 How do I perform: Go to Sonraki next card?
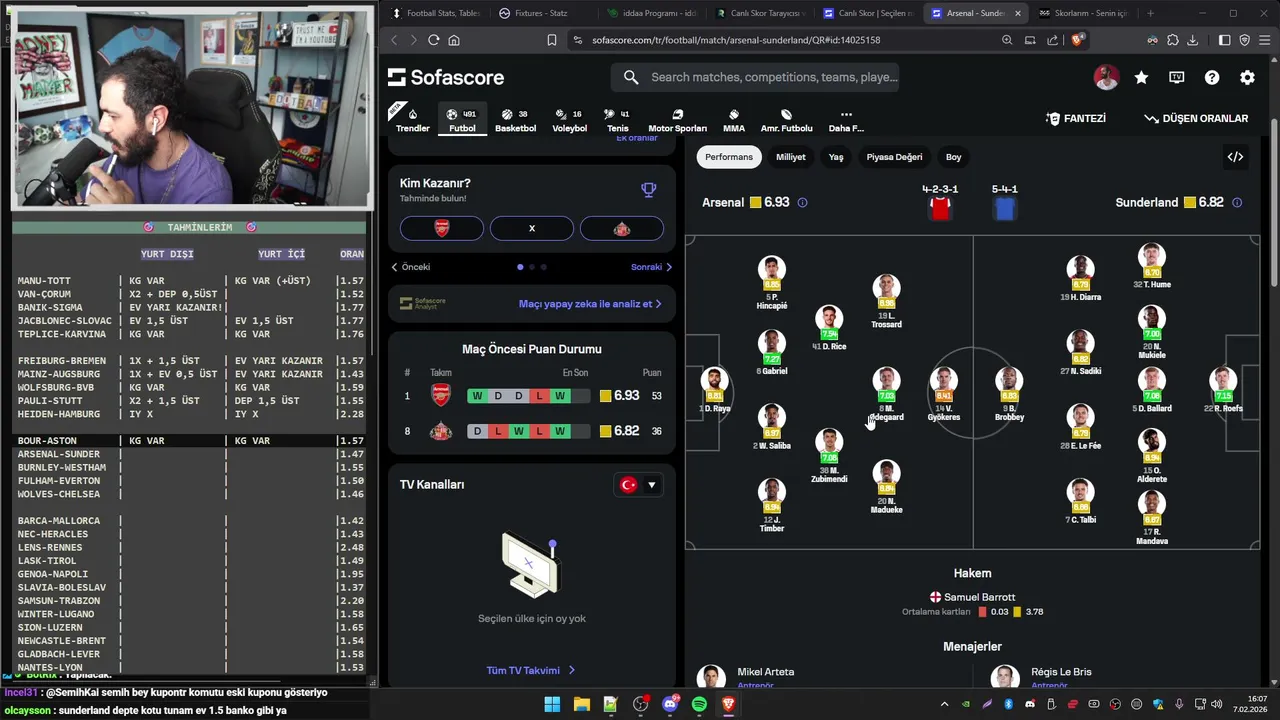coord(652,267)
